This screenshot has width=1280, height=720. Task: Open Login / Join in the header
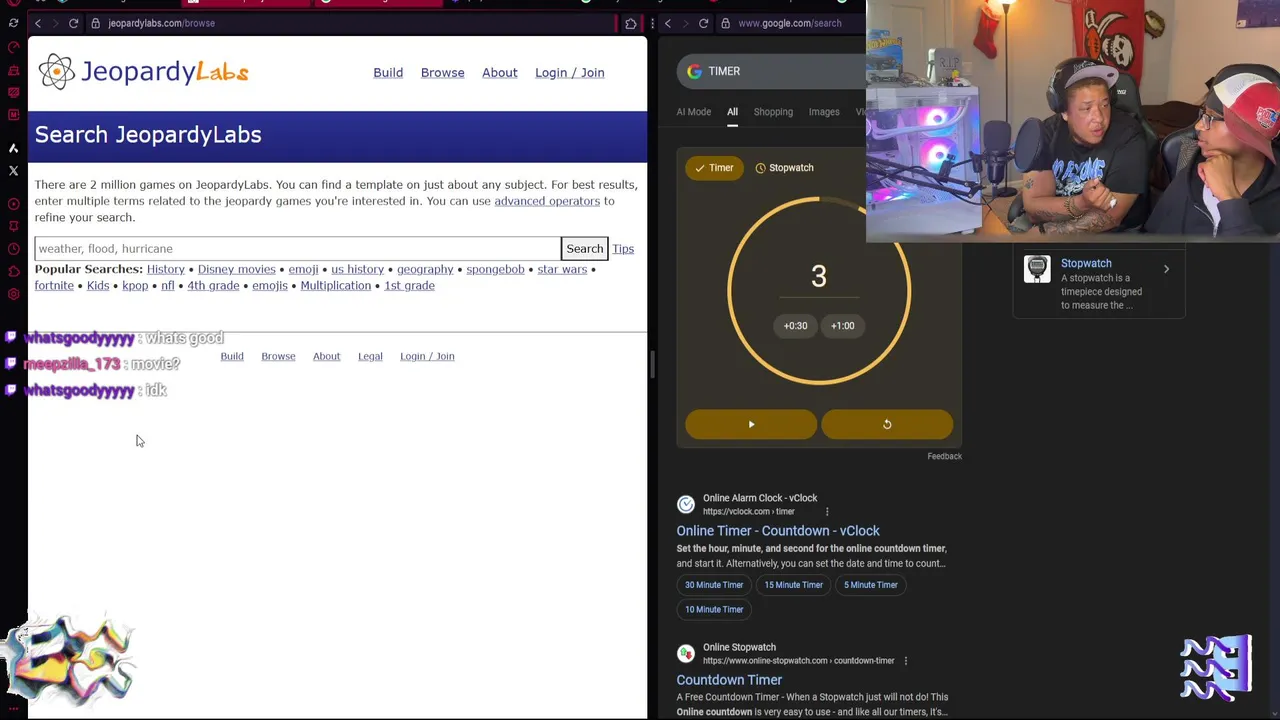[569, 72]
